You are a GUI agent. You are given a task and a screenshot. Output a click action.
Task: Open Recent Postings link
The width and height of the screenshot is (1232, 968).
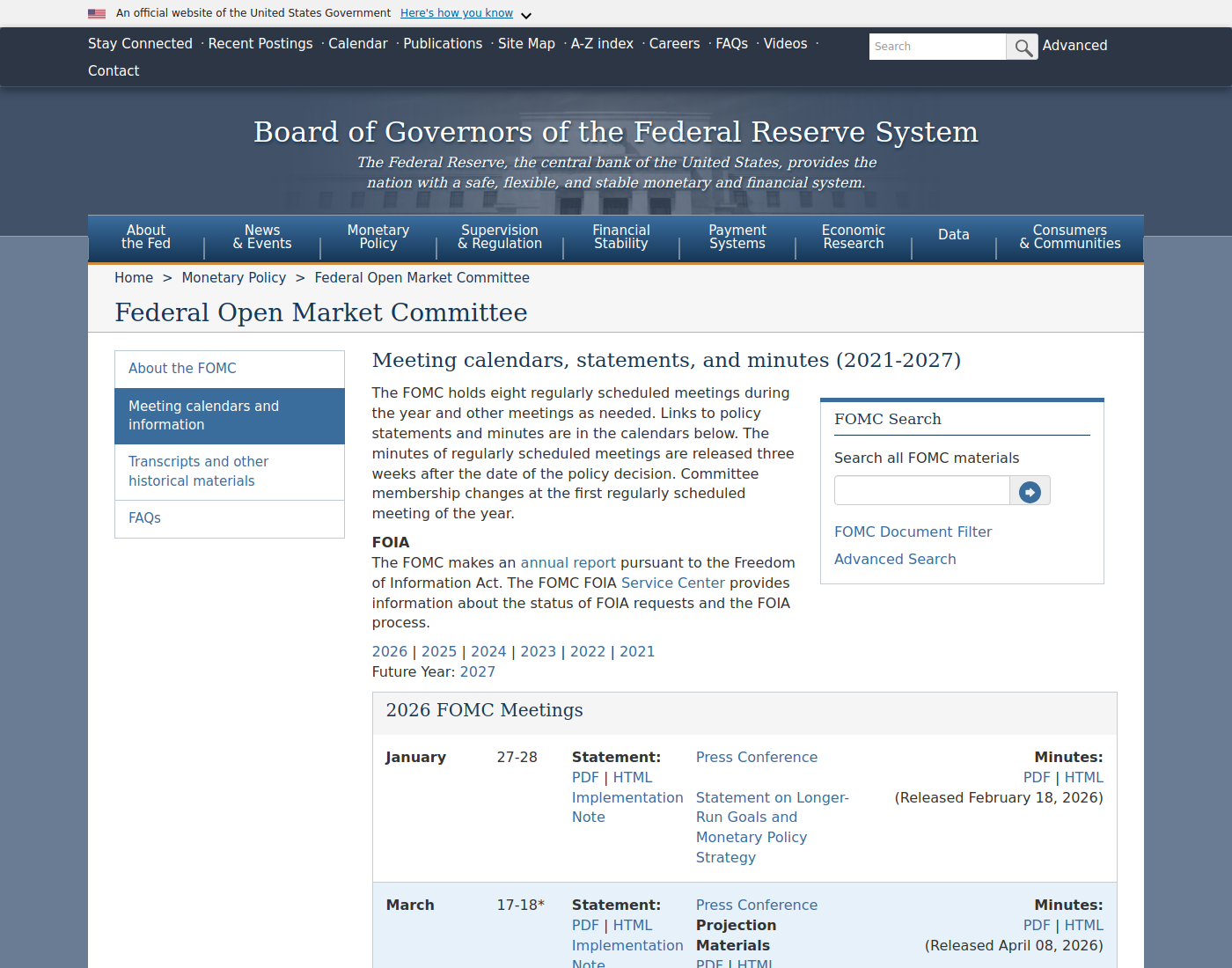(x=260, y=44)
